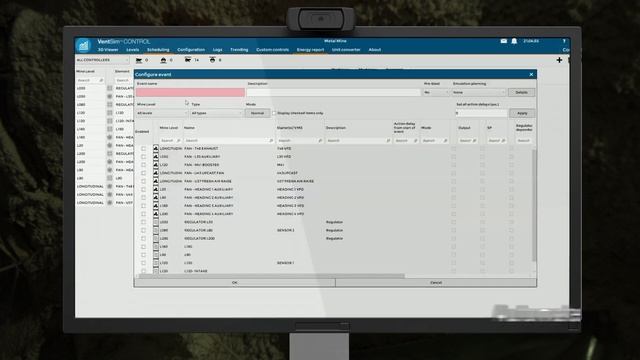Focus the event Description field
This screenshot has width=640, height=360.
(333, 93)
